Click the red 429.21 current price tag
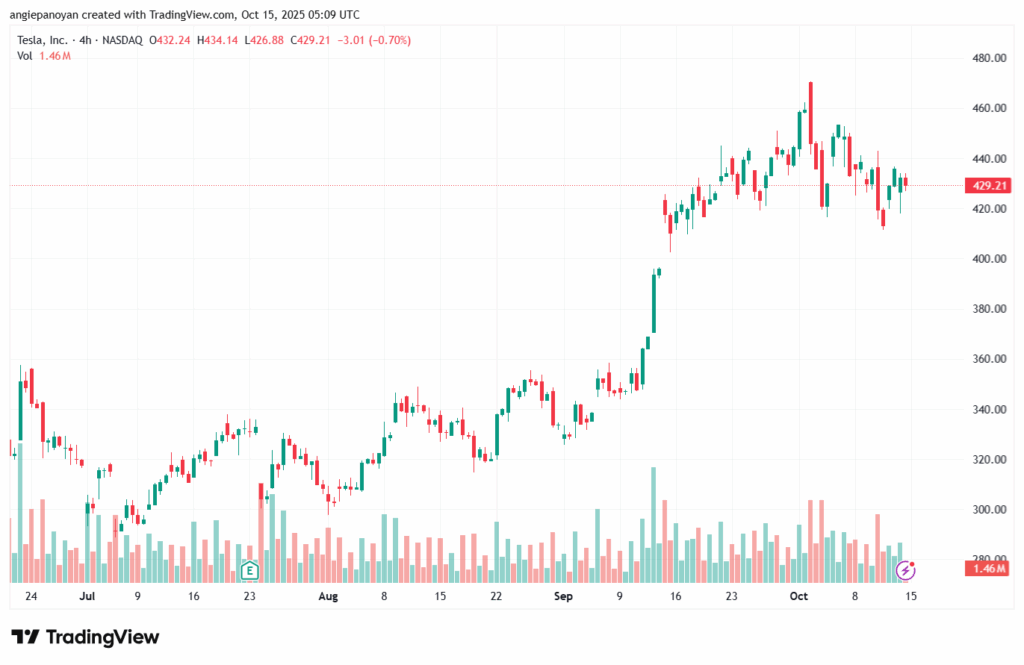 pos(986,185)
